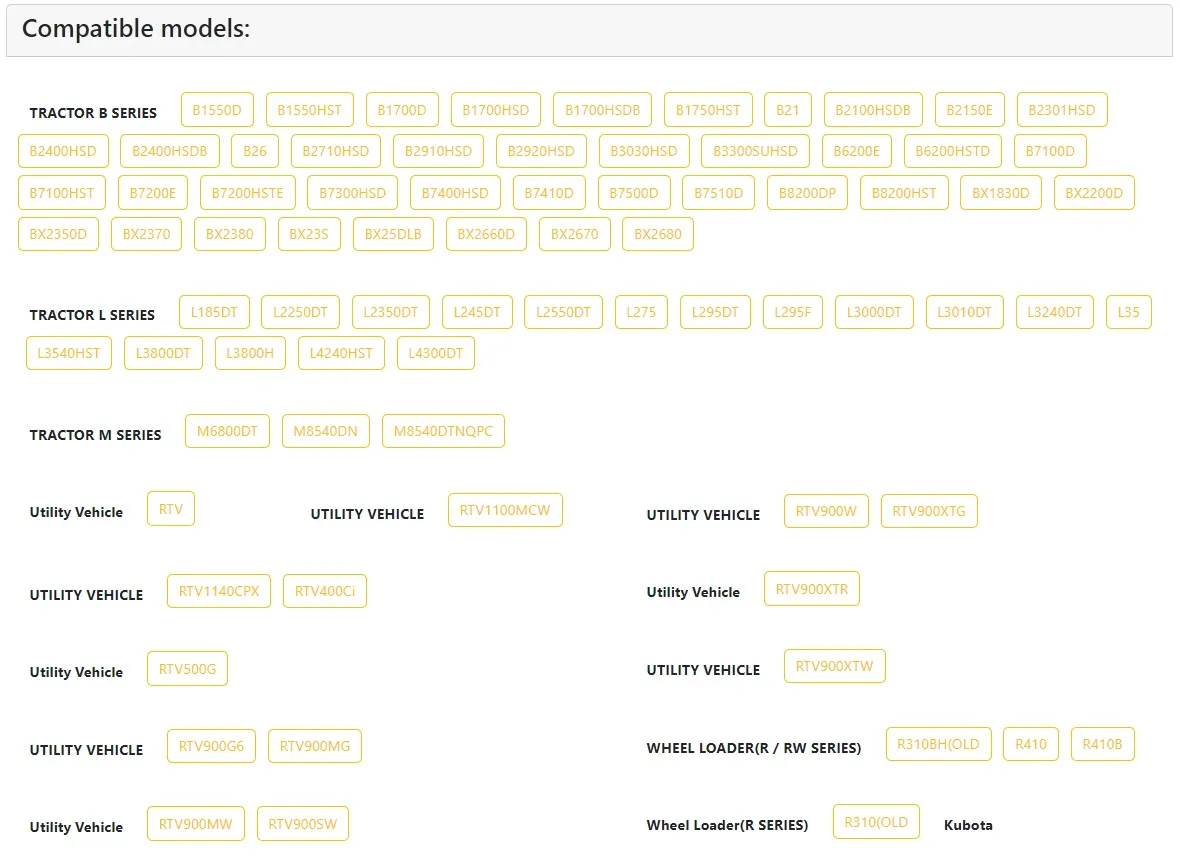Click the RTV900SW model tag
Screen dimensions: 1180x864
pos(302,824)
